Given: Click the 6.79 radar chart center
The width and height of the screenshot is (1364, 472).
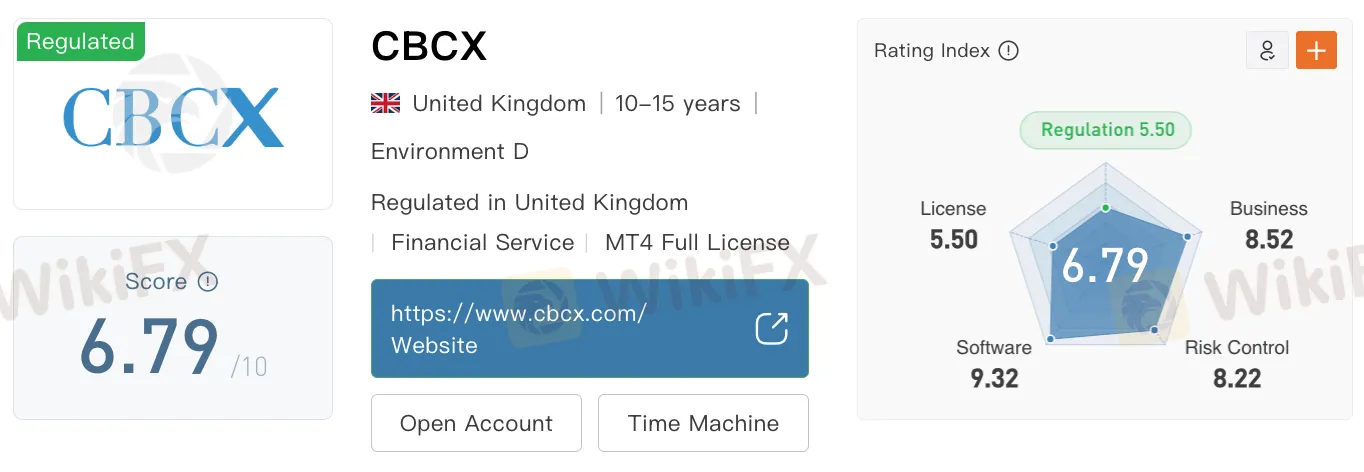Looking at the screenshot, I should (1105, 265).
